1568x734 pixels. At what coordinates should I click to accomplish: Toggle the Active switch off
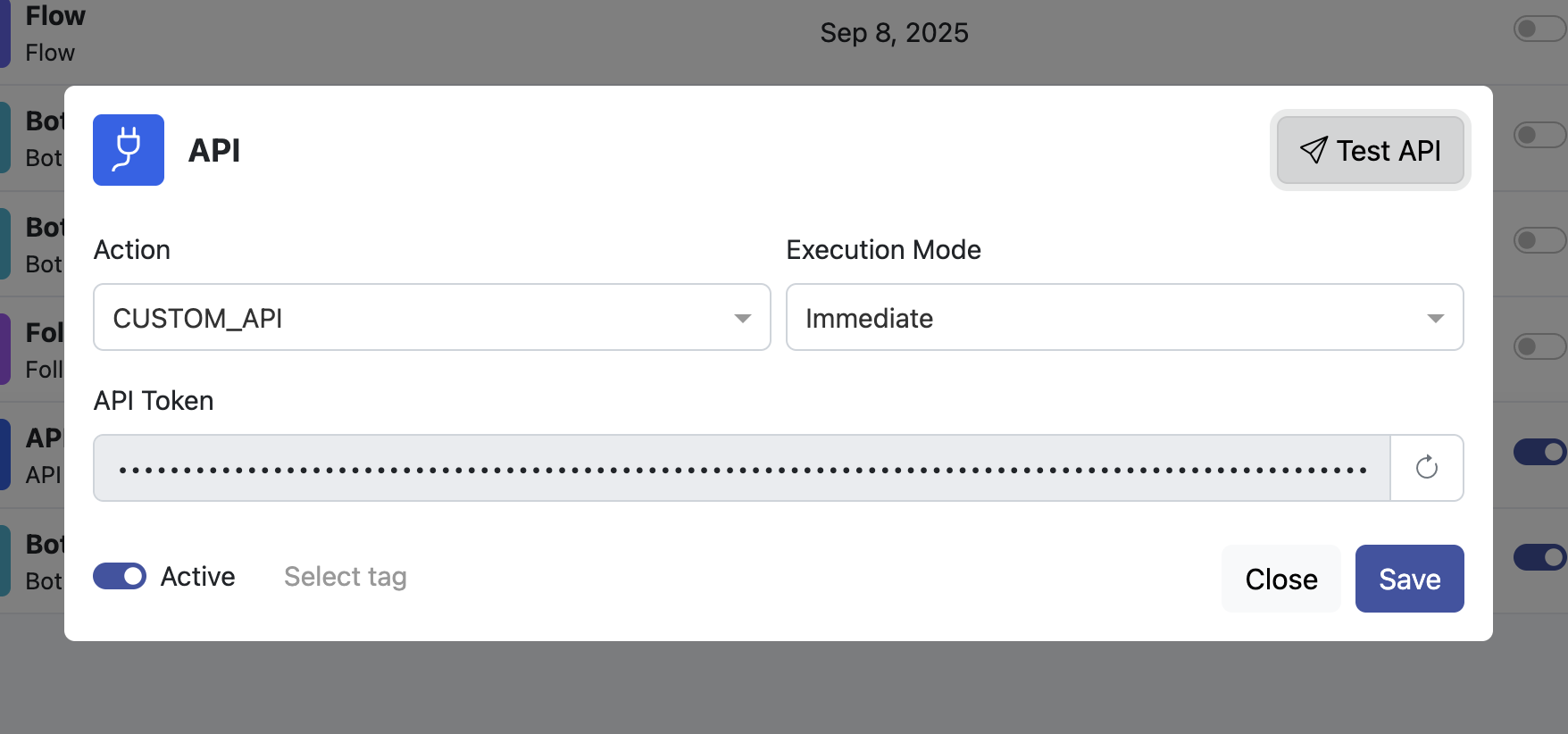click(x=120, y=577)
